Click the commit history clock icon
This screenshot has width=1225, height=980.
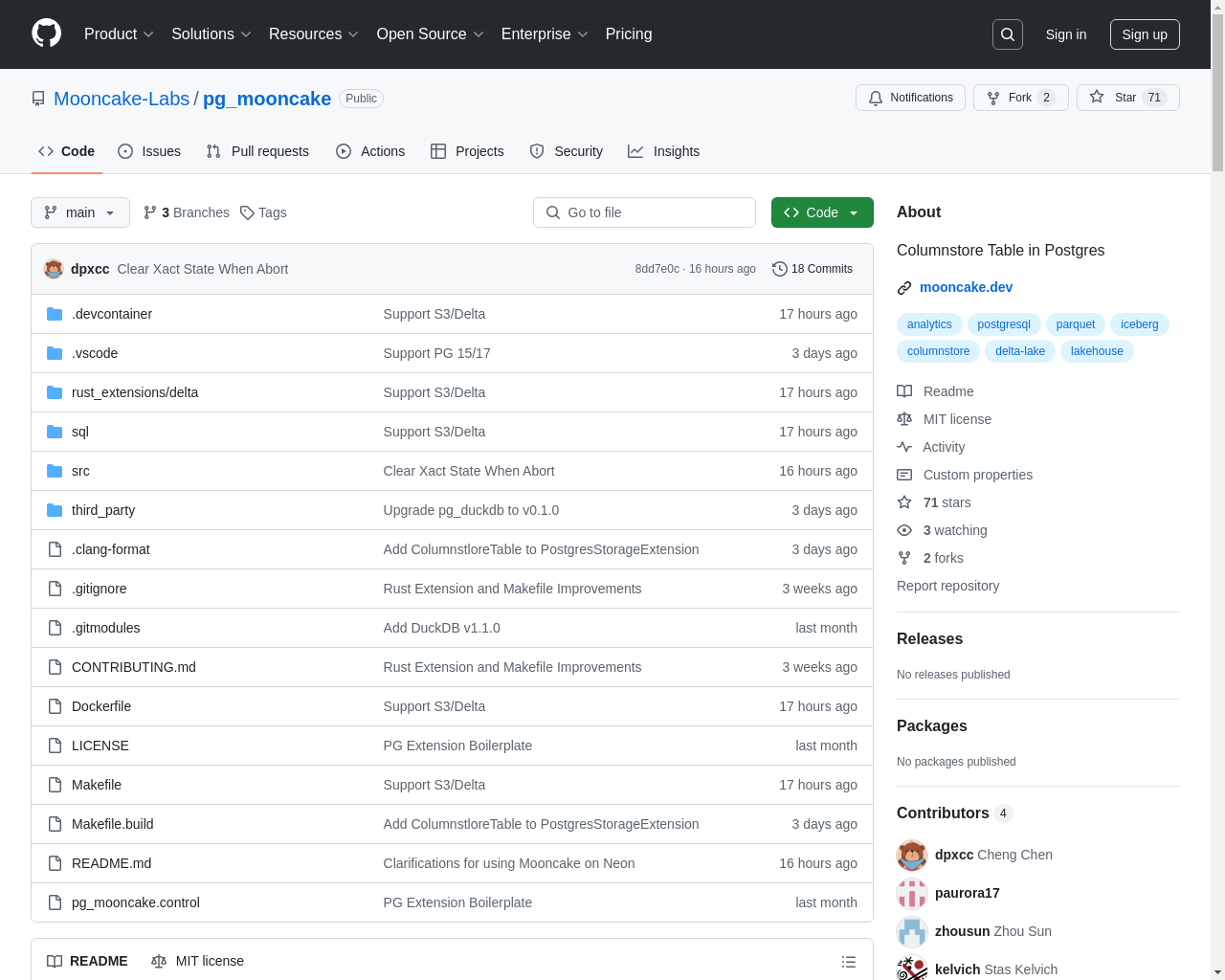(x=780, y=269)
